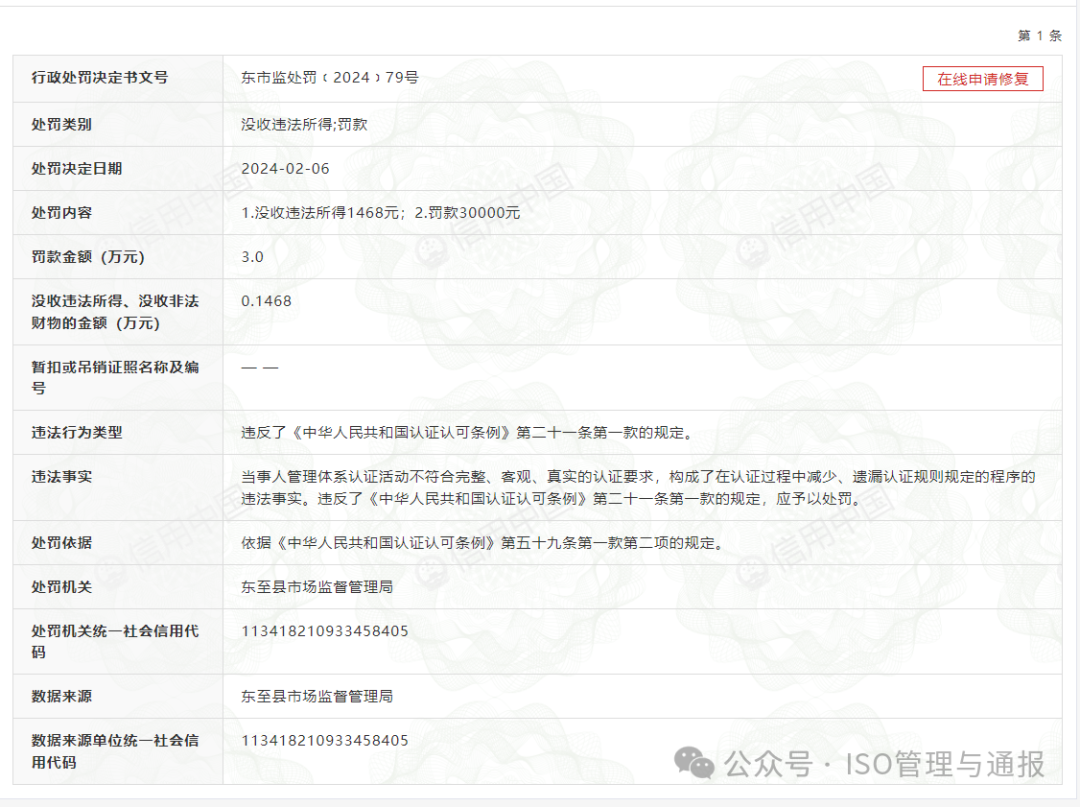This screenshot has height=807, width=1080.
Task: Click the 处罚机关统一社会信用代码 label
Action: point(115,641)
